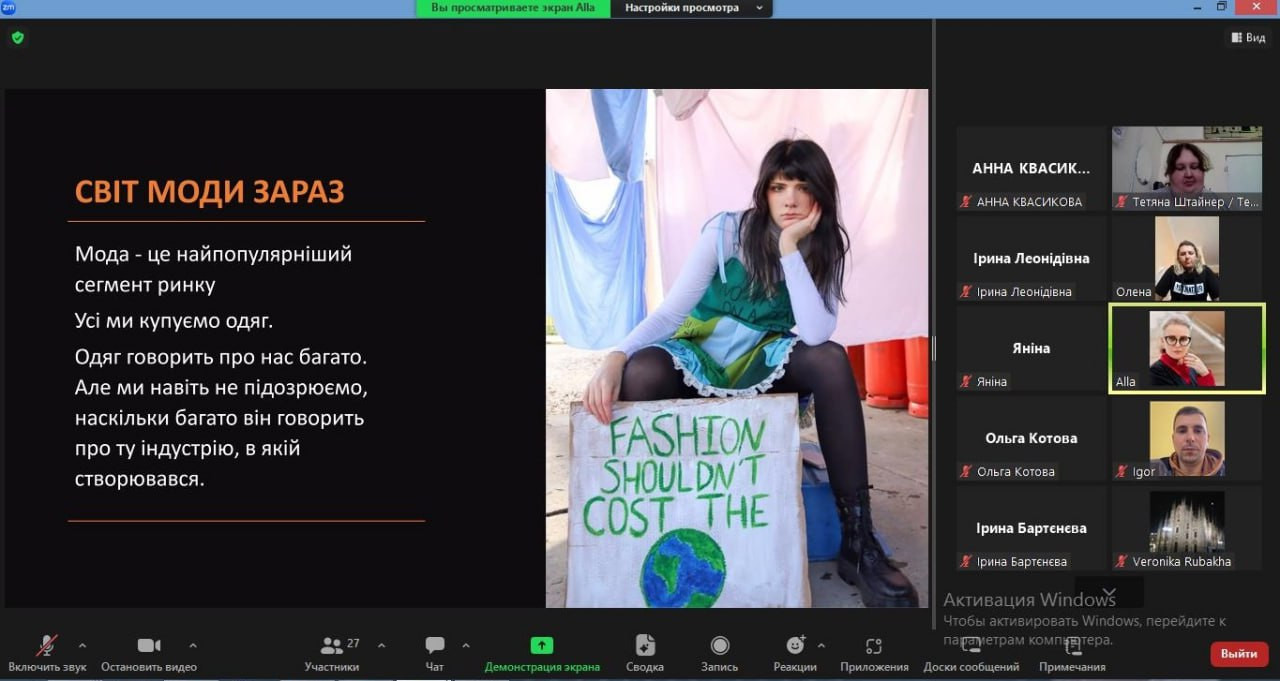Open the Notes (Примечания) icon

[1072, 646]
